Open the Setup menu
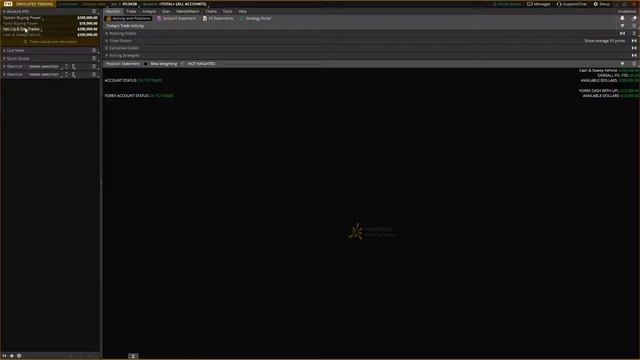 point(602,4)
